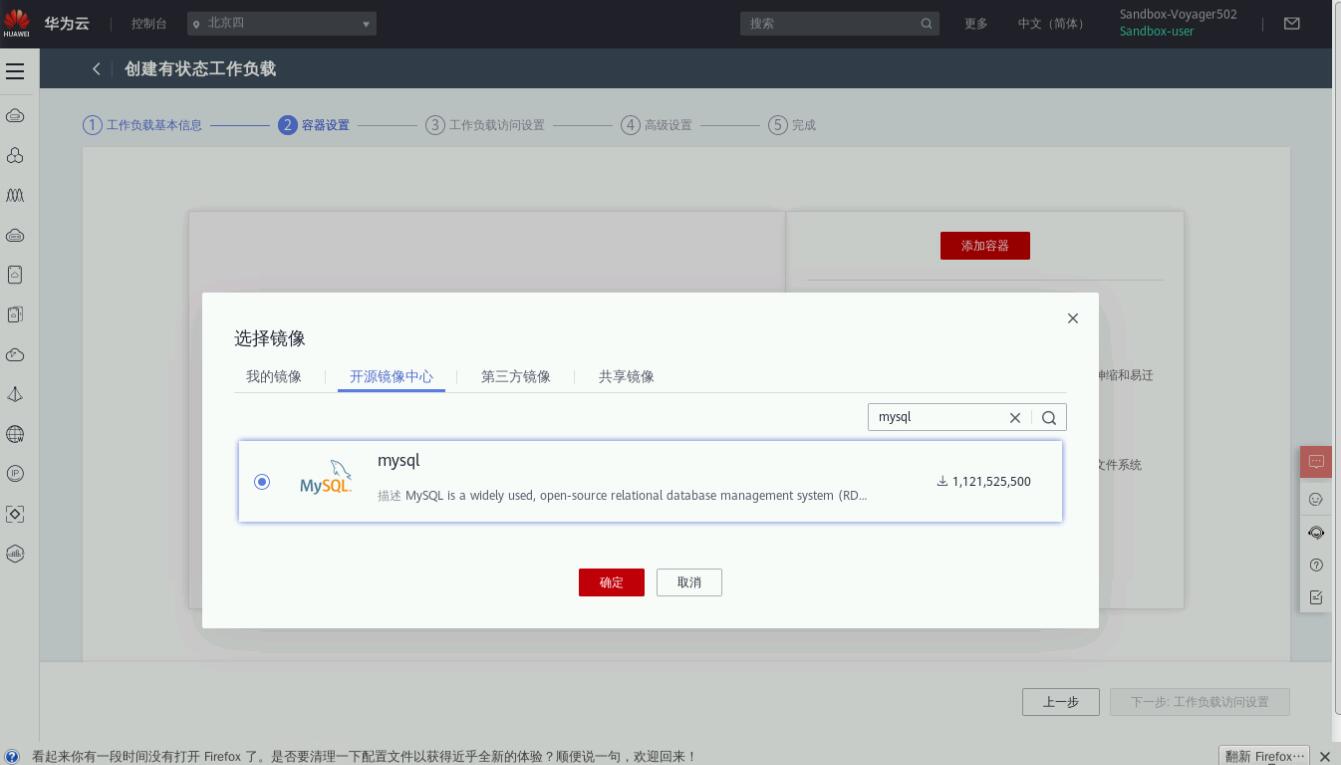Click the sidebar scan-frame icon

tap(15, 513)
